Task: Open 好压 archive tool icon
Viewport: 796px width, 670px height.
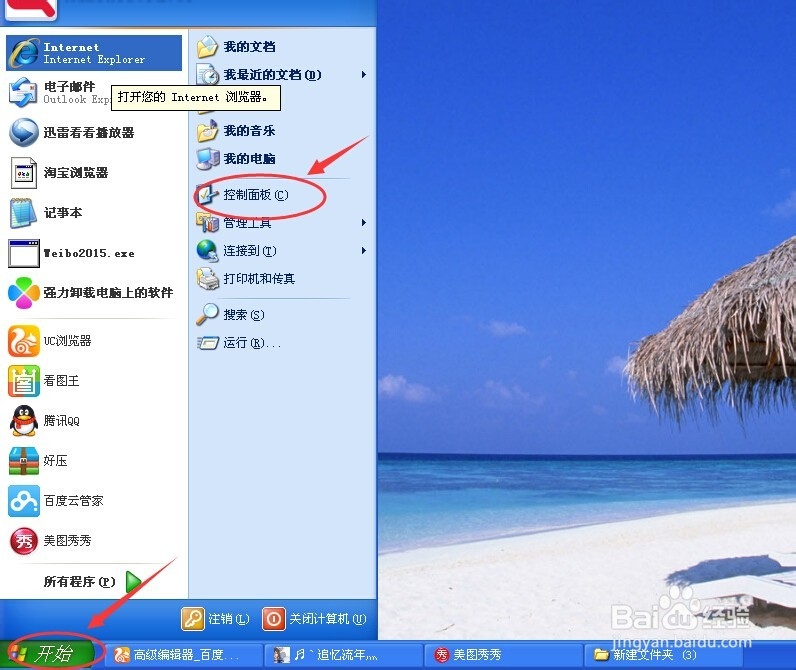Action: [23, 460]
